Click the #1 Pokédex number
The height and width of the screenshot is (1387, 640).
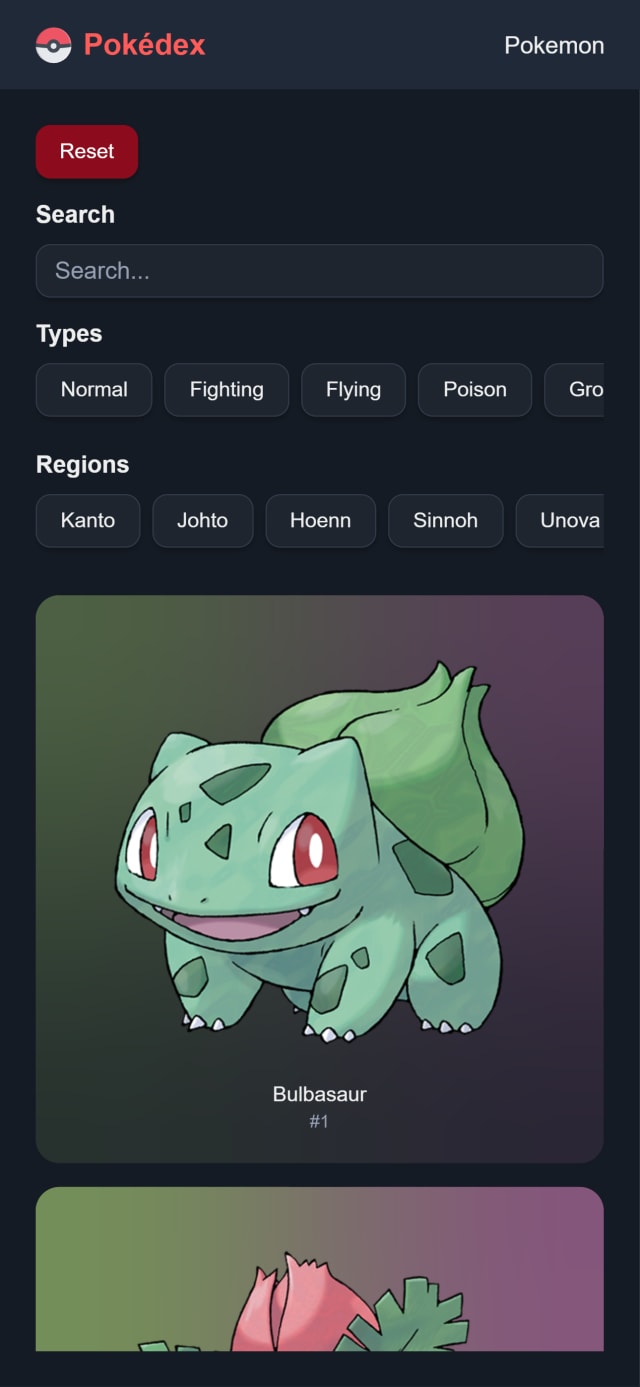tap(319, 1122)
